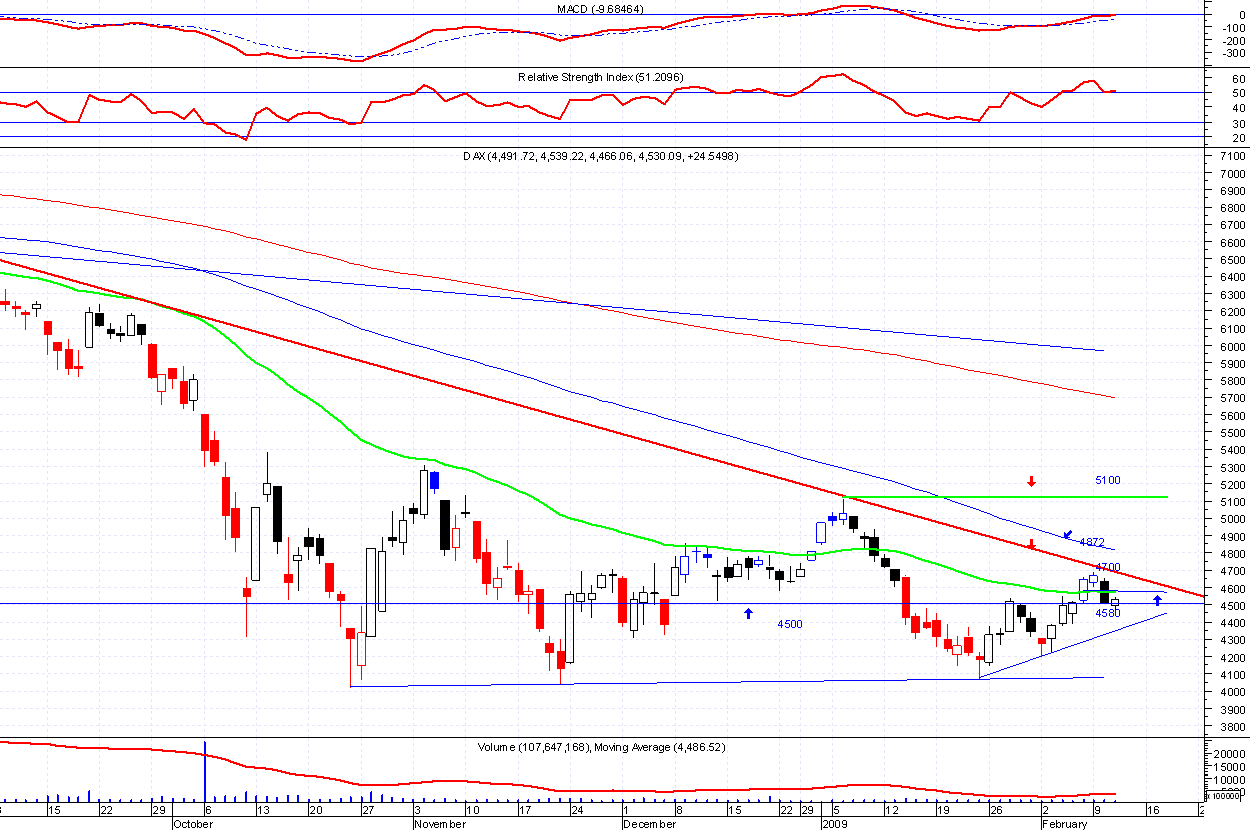The height and width of the screenshot is (830, 1250).
Task: Click the blue 5100 price annotation
Action: tap(1107, 480)
